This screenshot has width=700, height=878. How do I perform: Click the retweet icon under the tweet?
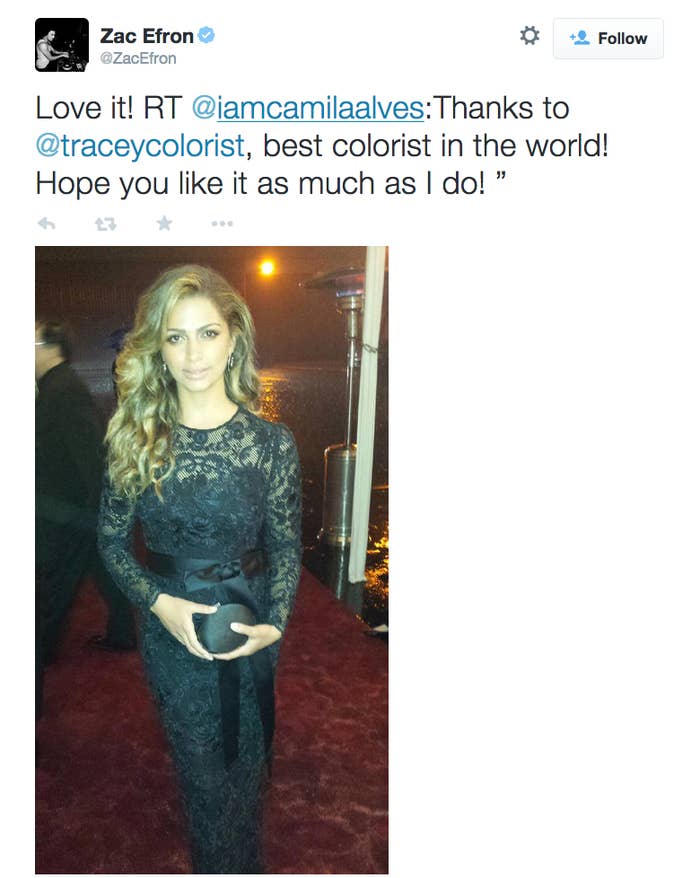[105, 225]
